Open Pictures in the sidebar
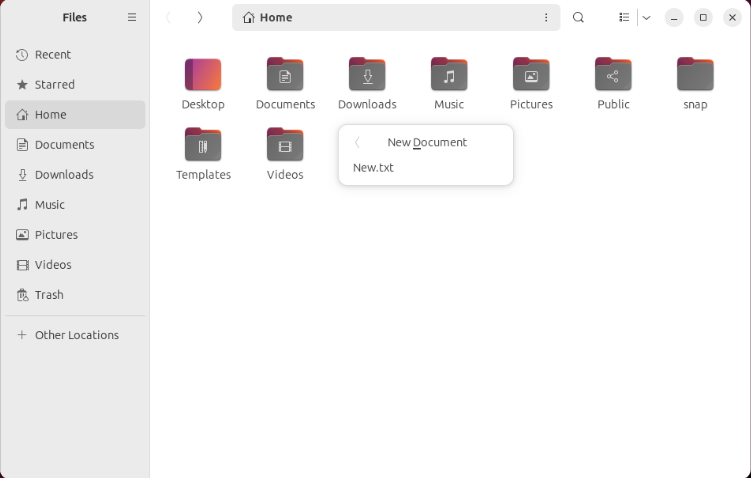 click(75, 235)
